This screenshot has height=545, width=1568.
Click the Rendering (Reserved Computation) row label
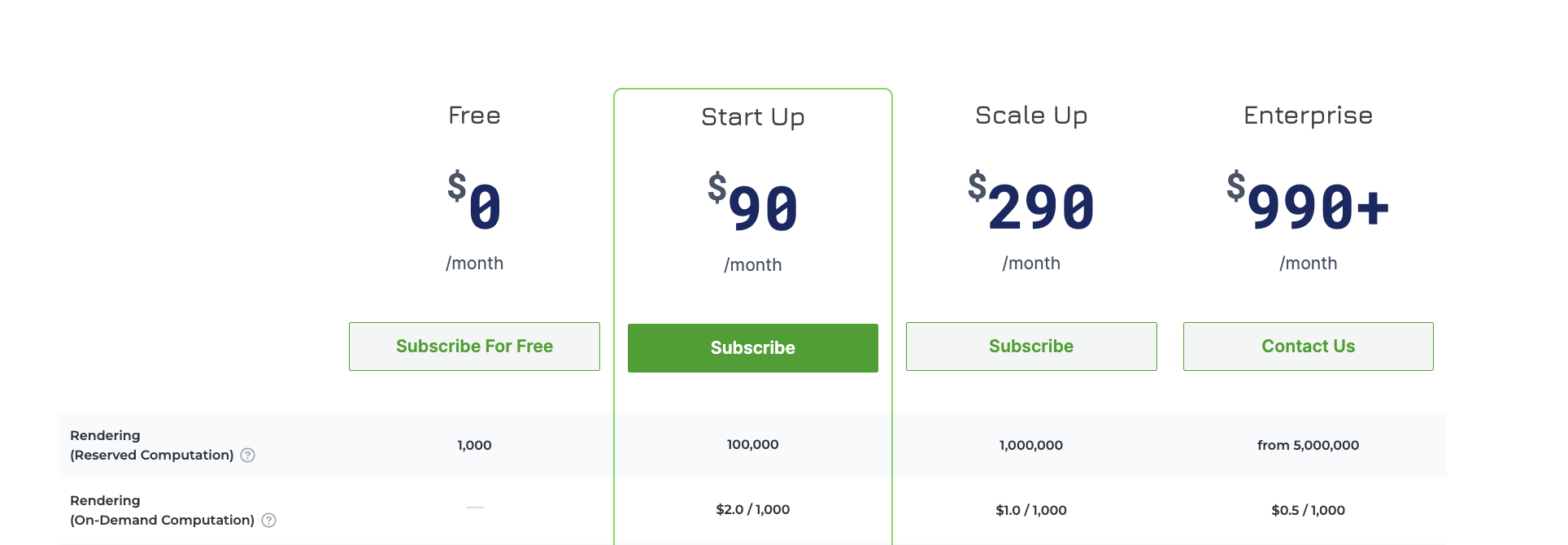pos(151,445)
